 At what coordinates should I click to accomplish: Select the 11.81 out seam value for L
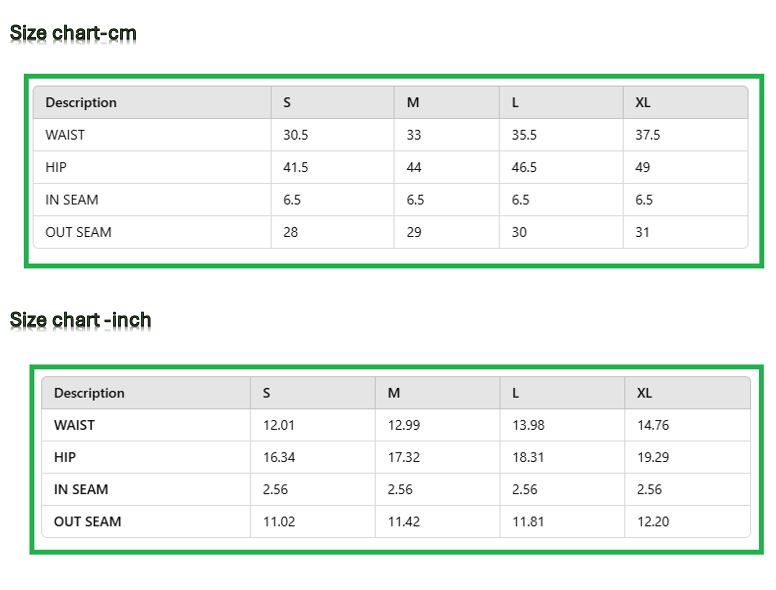click(528, 521)
